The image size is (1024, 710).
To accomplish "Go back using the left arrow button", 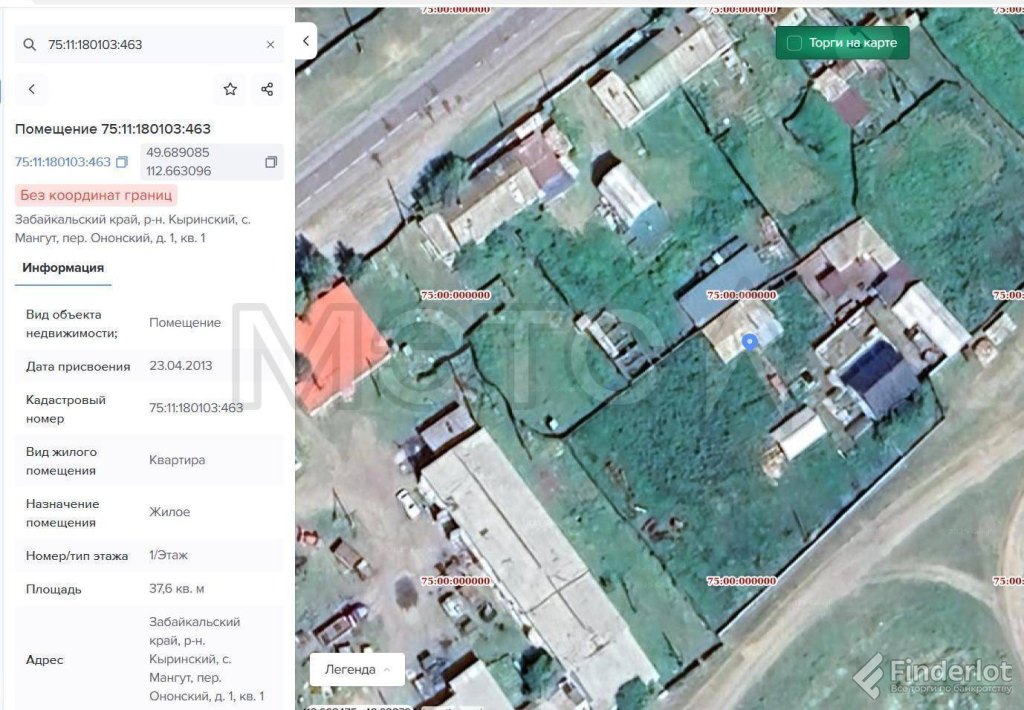I will [x=32, y=89].
